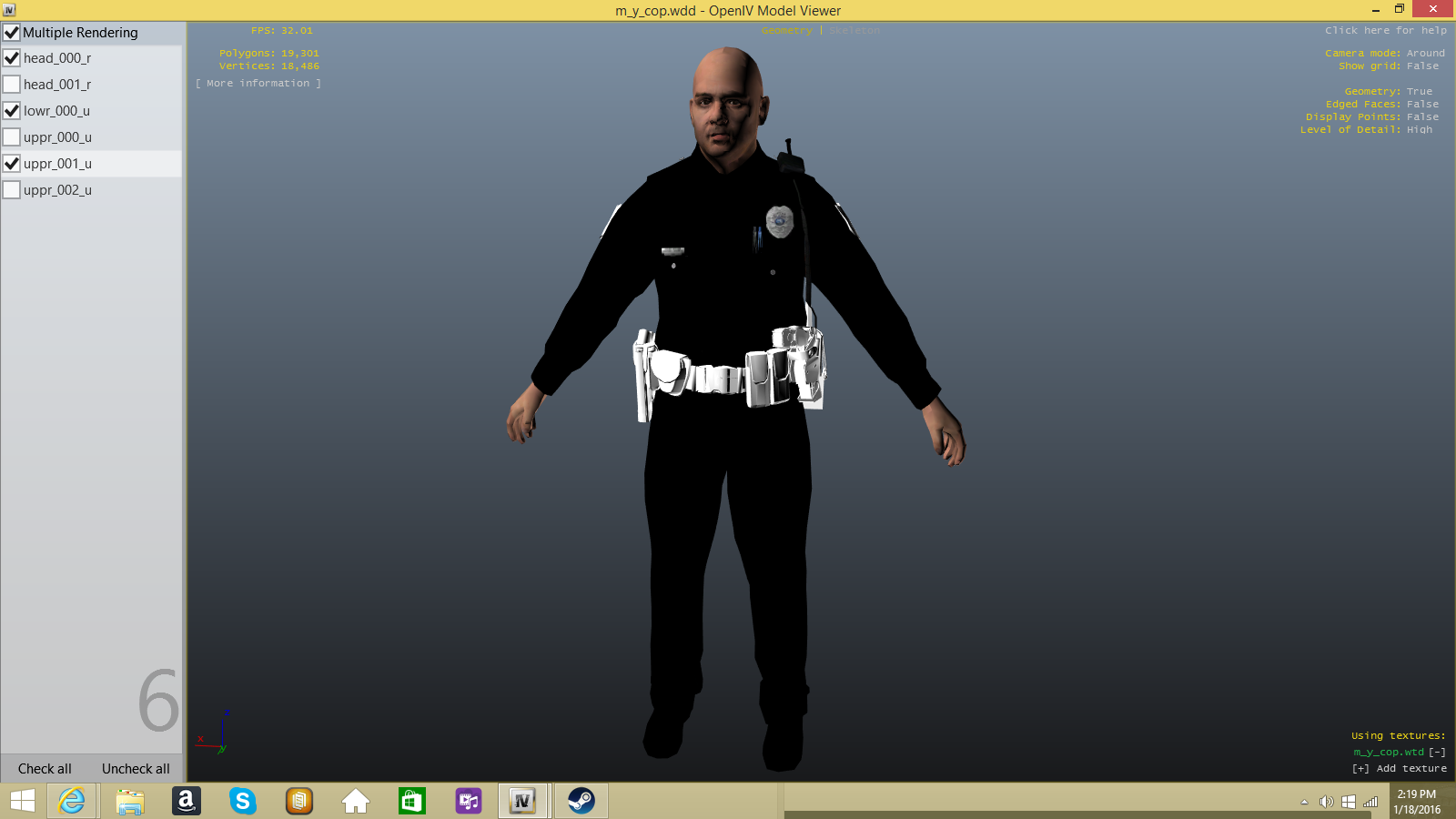The width and height of the screenshot is (1456, 819).
Task: Toggle the Multiple Rendering checkbox
Action: [x=12, y=33]
